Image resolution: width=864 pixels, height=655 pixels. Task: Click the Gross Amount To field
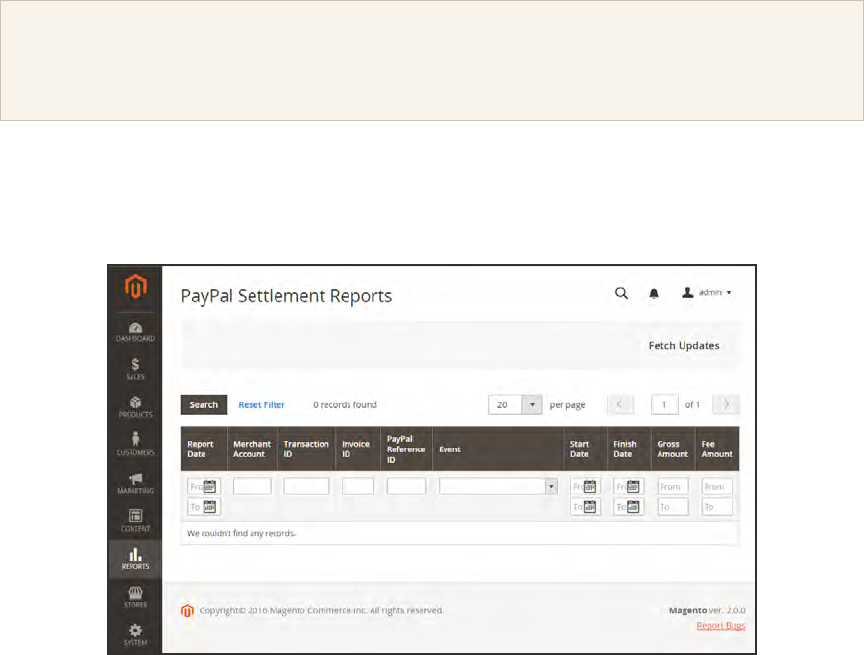click(x=673, y=507)
